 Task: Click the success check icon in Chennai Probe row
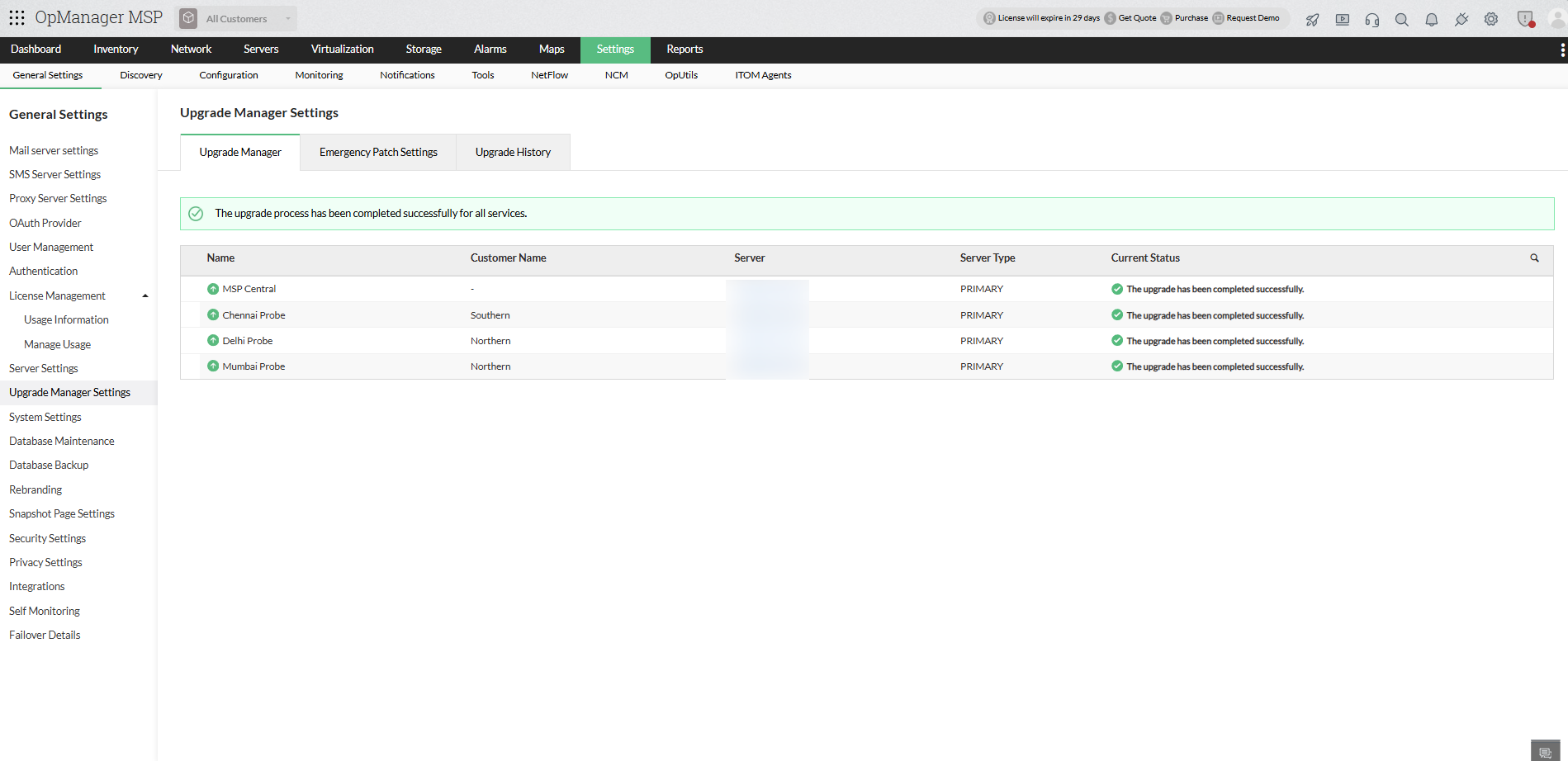(1117, 315)
